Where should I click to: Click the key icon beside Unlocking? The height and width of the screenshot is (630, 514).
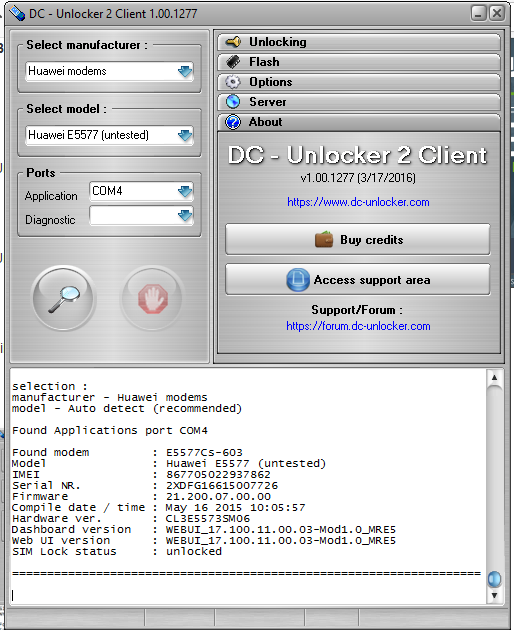(x=233, y=42)
